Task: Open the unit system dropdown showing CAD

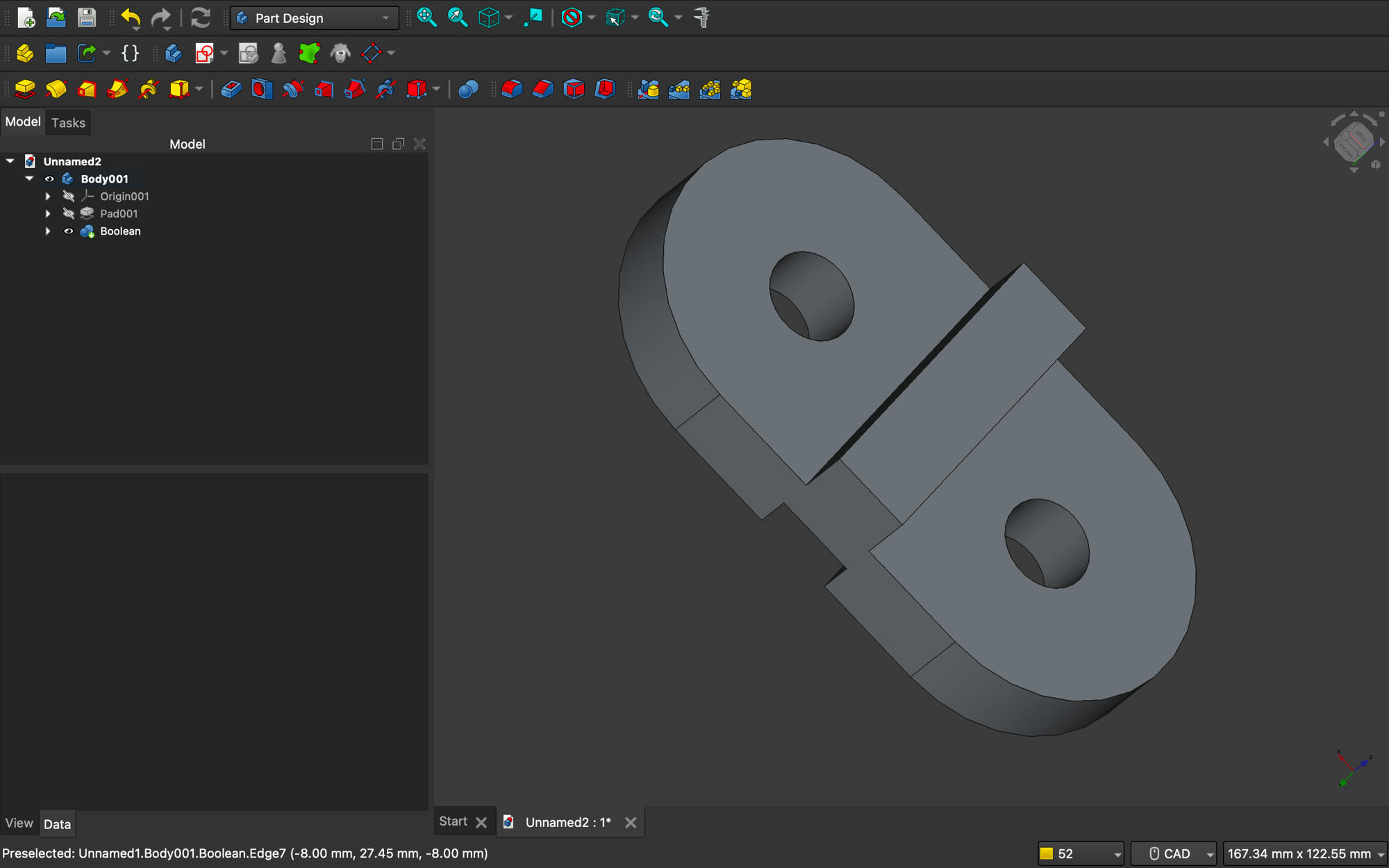Action: [1173, 853]
